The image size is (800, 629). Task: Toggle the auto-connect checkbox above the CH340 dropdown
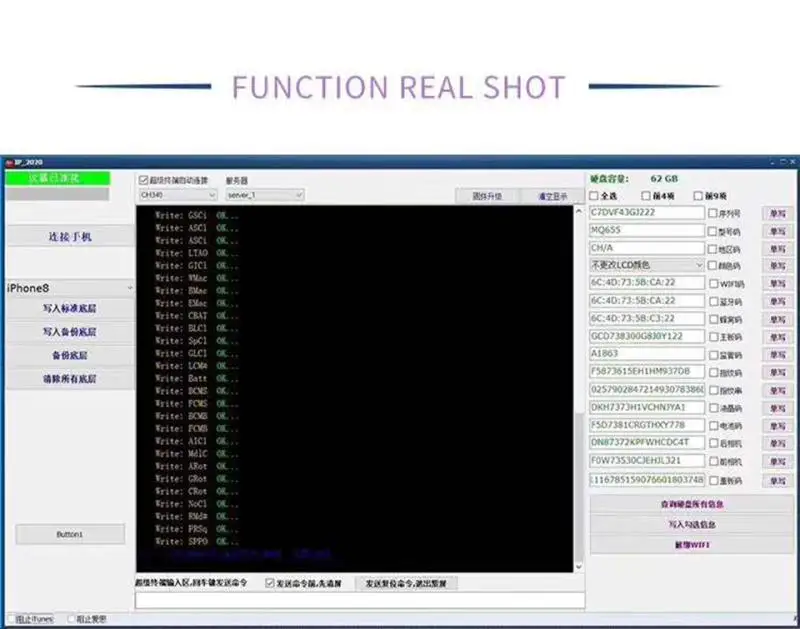point(143,180)
